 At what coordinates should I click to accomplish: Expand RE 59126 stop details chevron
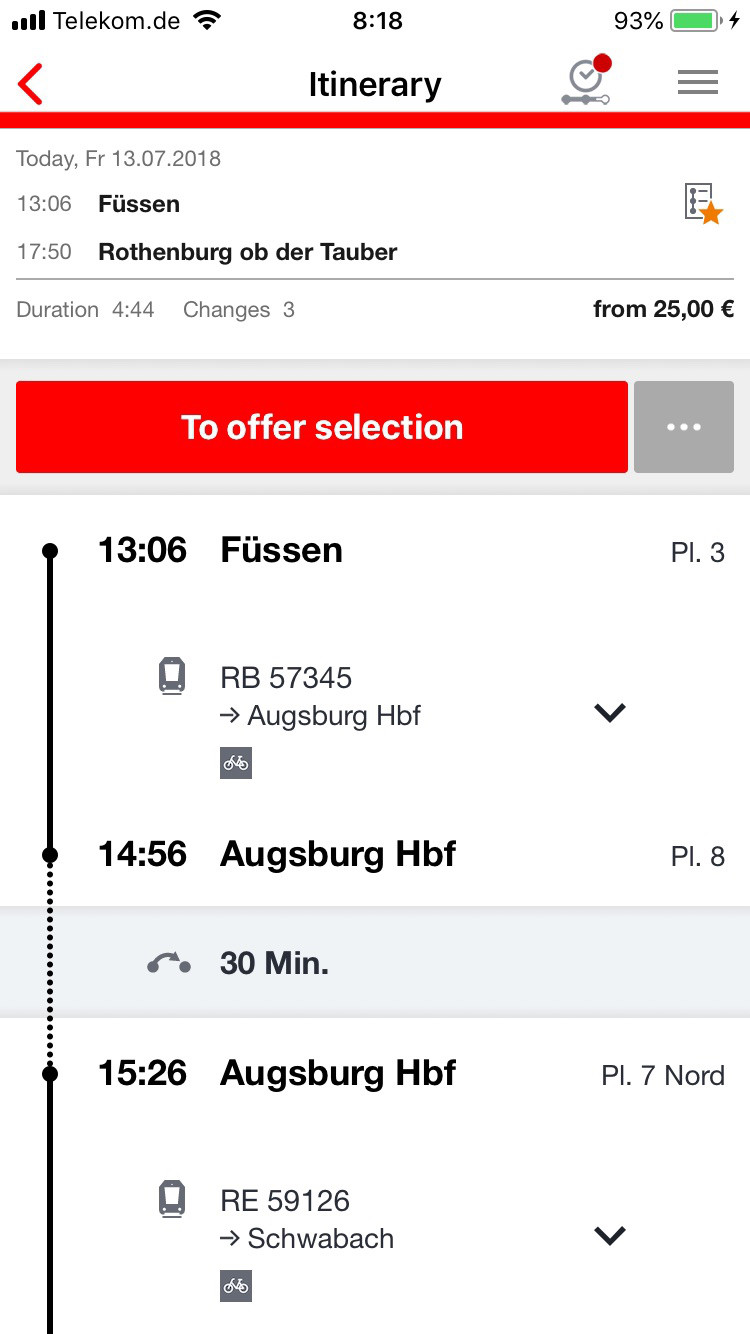tap(609, 1236)
